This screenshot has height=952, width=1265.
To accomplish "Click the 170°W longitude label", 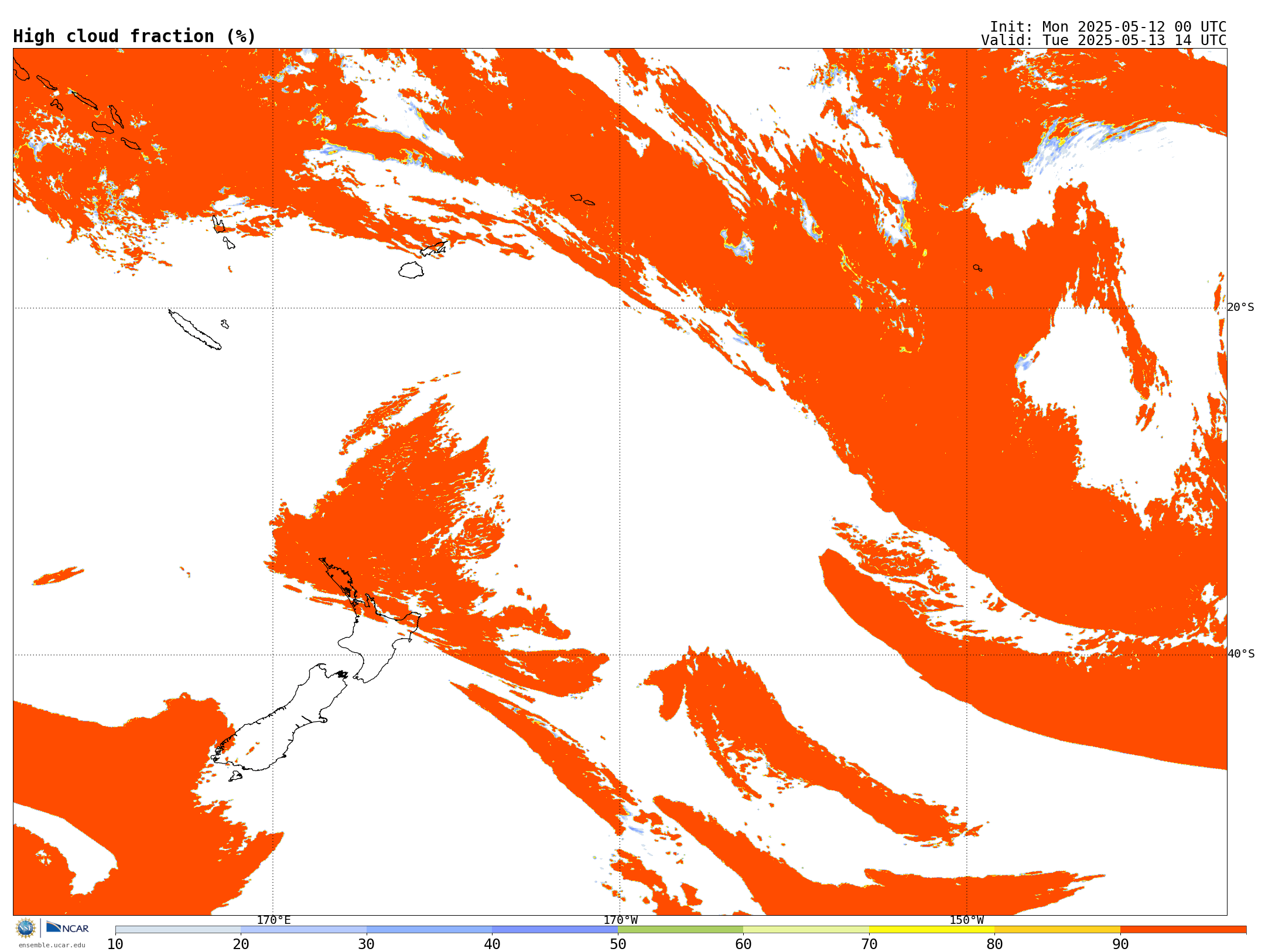I will click(621, 920).
